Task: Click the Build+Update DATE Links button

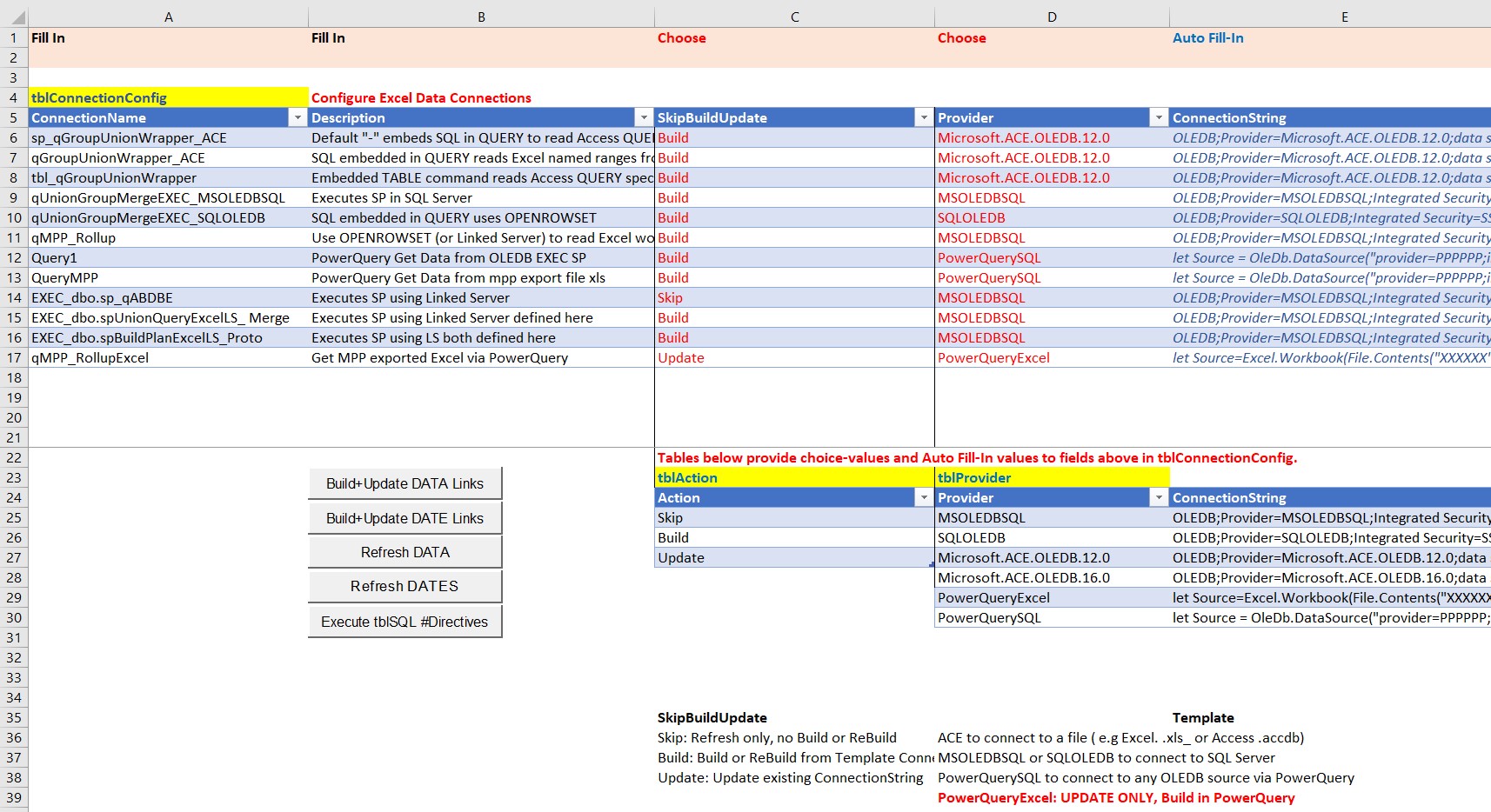Action: [x=405, y=518]
